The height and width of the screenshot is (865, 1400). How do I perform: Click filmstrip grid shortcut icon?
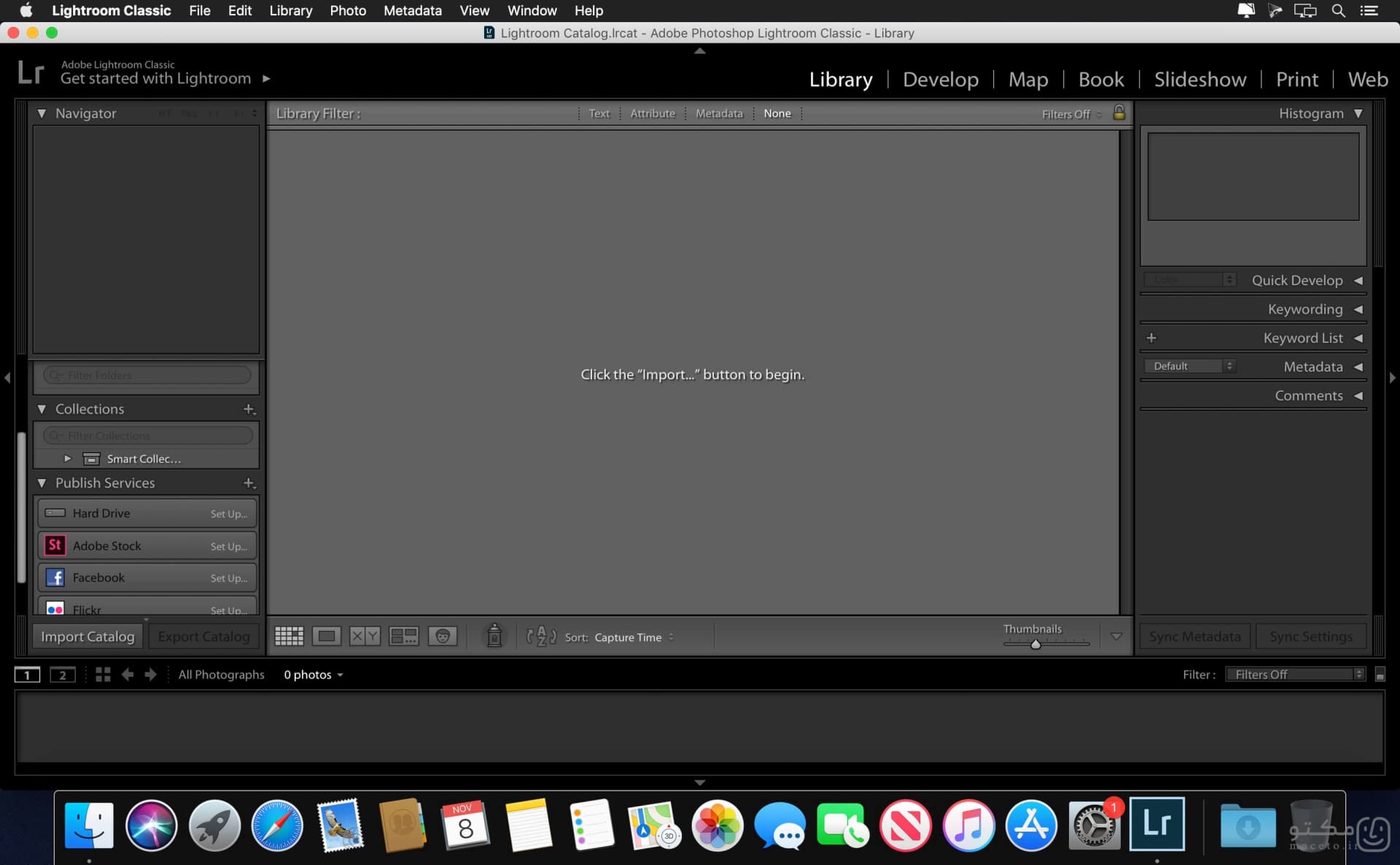click(x=103, y=675)
